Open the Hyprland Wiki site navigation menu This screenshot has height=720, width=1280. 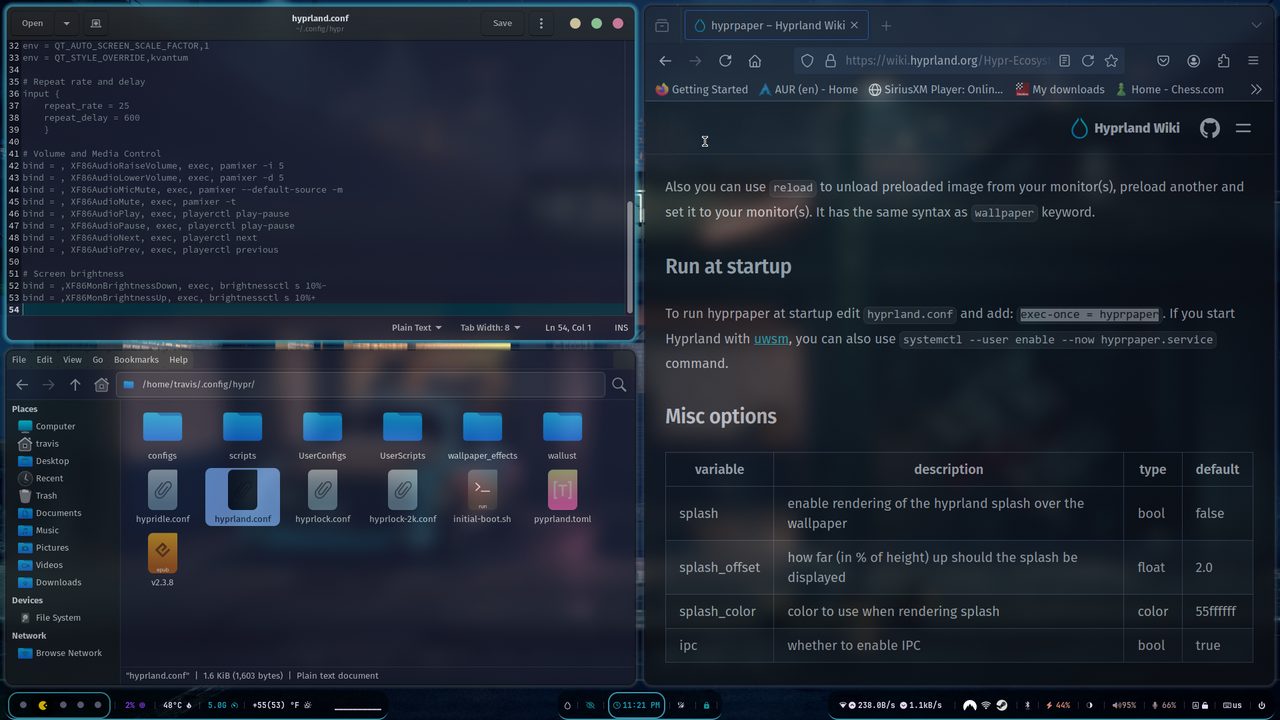tap(1243, 128)
